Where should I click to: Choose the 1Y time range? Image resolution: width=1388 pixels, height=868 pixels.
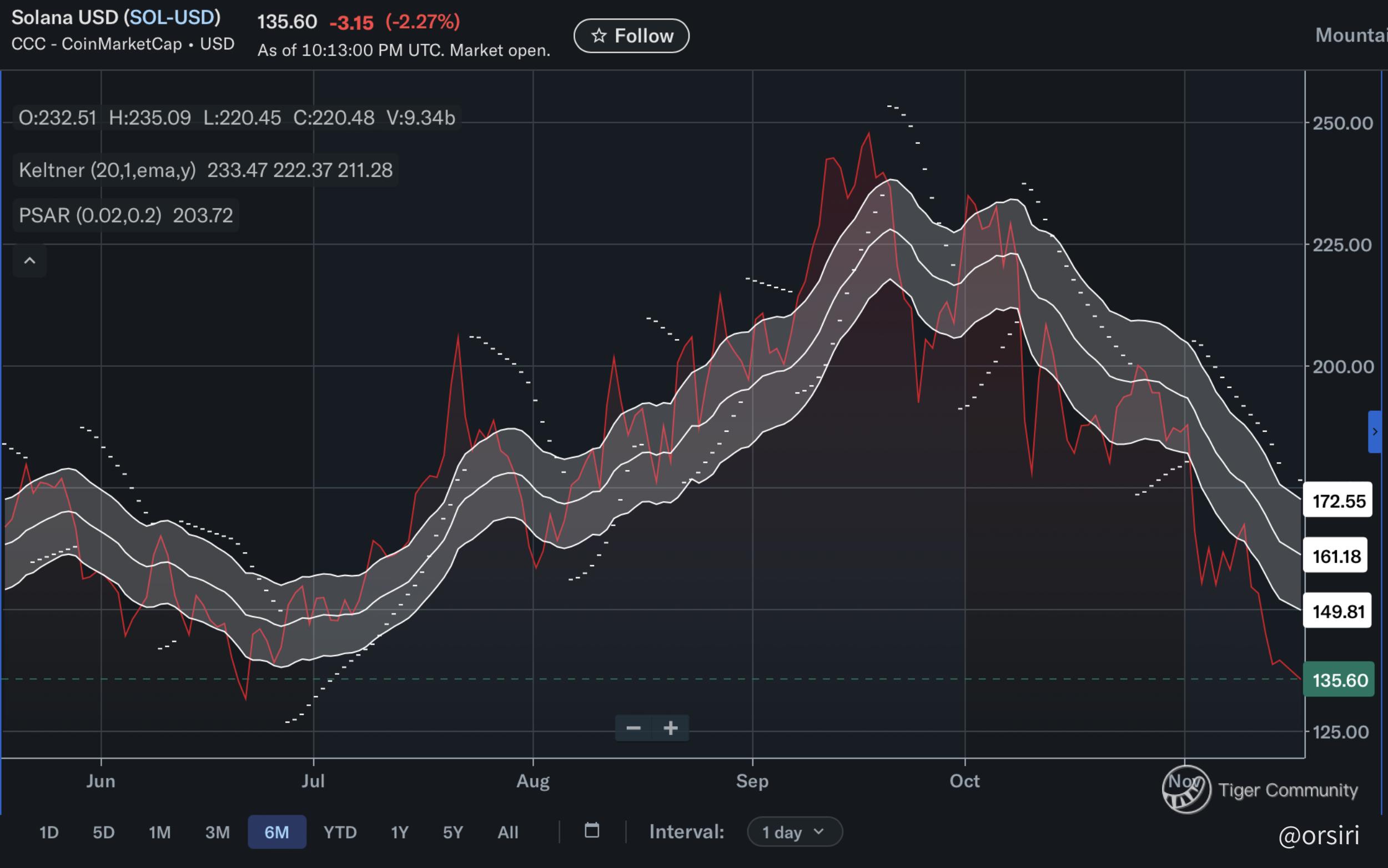(x=399, y=832)
